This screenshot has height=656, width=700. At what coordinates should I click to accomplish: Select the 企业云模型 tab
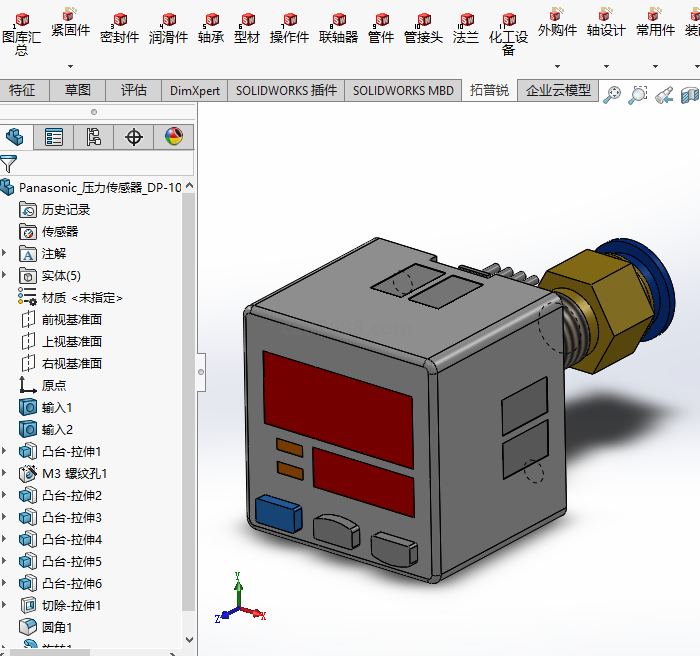click(558, 90)
